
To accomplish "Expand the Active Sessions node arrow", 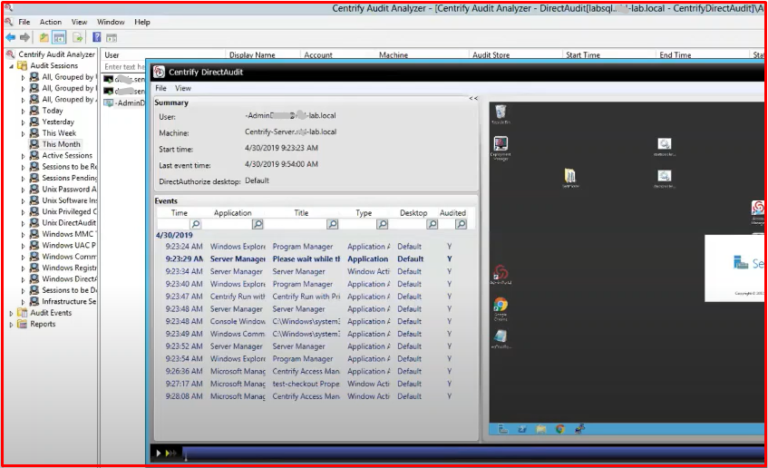I will (23, 156).
